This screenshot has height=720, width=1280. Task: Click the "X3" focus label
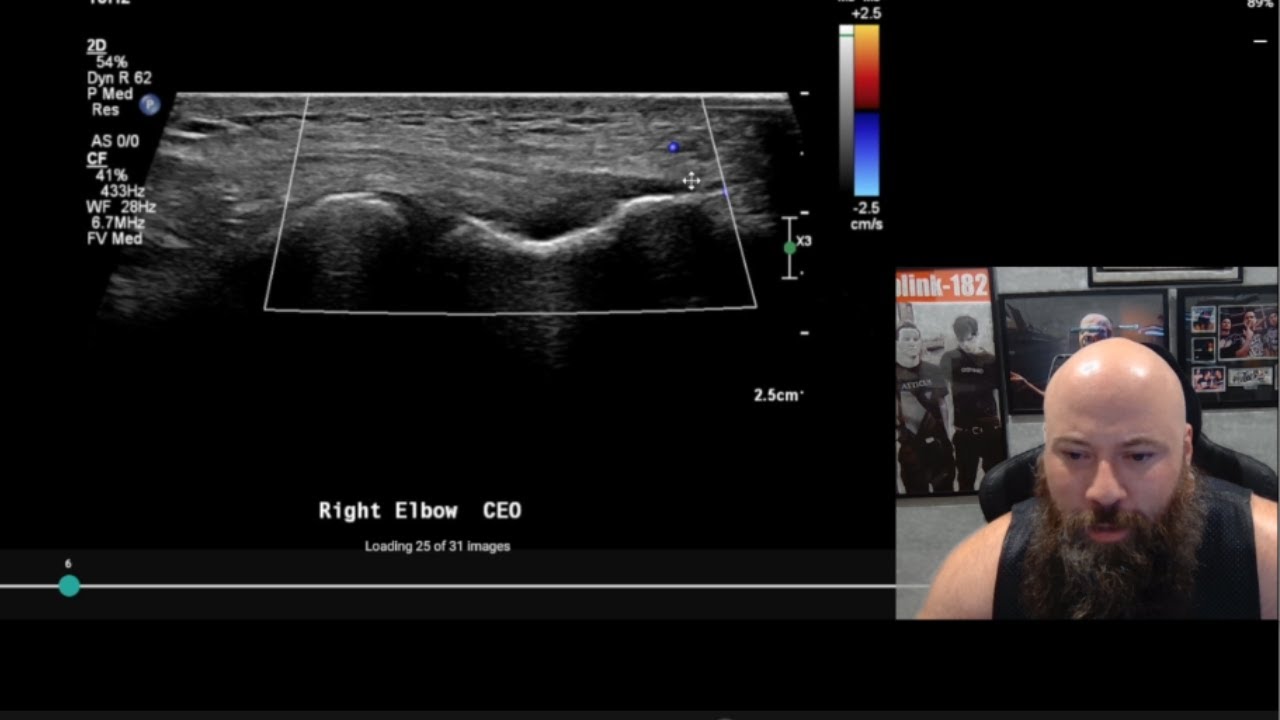[804, 241]
